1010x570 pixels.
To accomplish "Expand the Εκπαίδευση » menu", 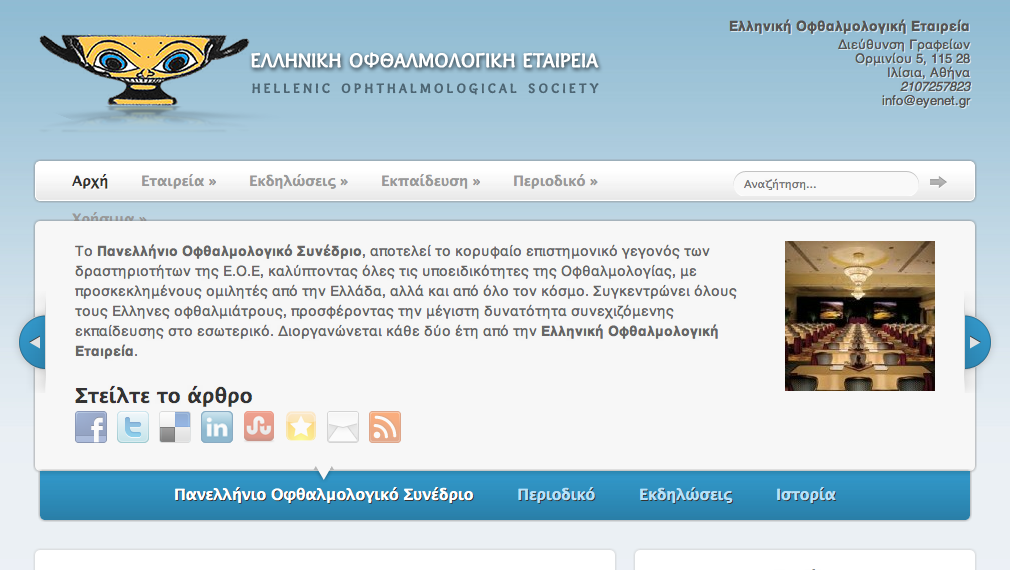I will point(430,181).
